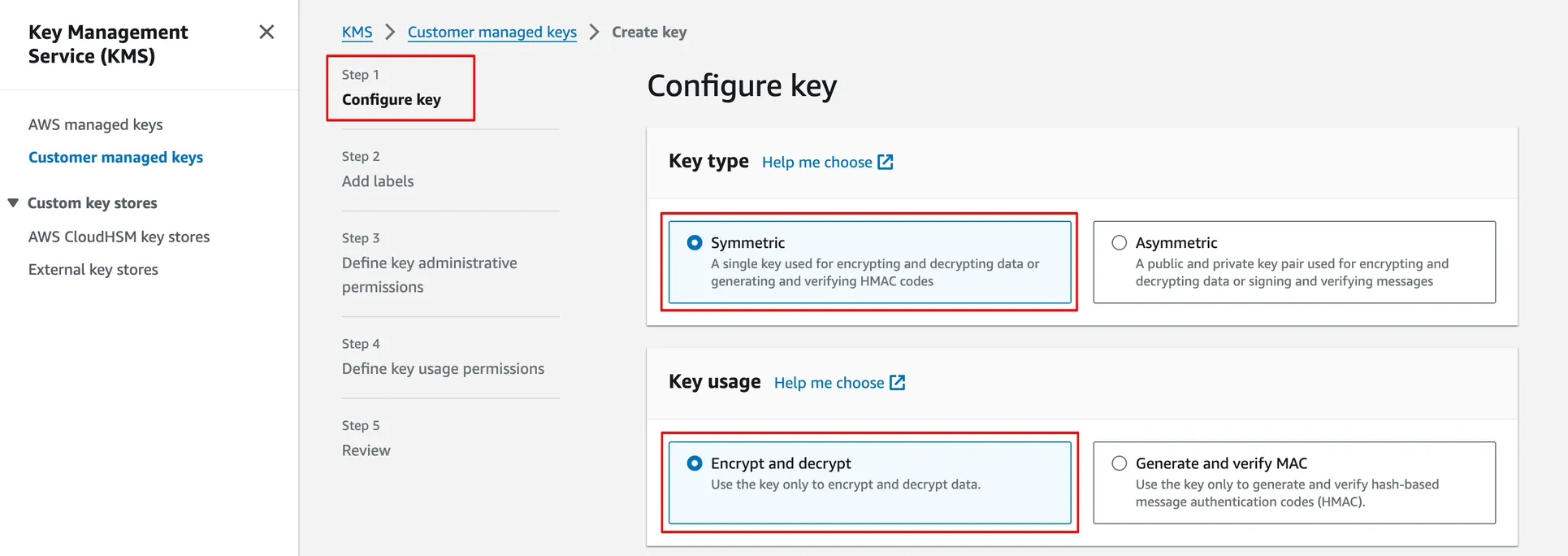The height and width of the screenshot is (556, 1568).
Task: Select the Asymmetric key type radio
Action: (x=1119, y=242)
